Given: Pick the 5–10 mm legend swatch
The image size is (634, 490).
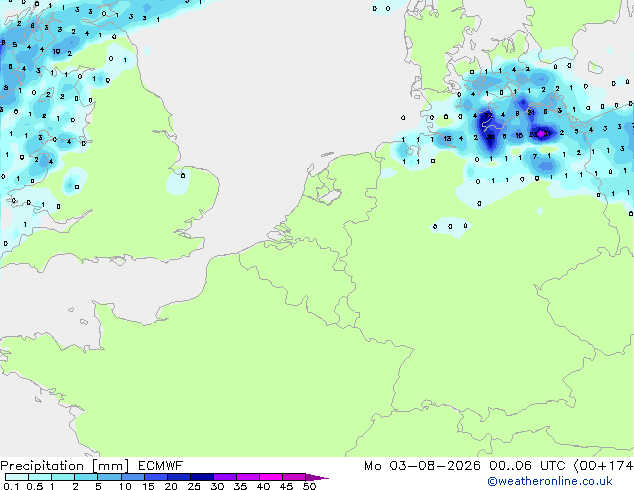Looking at the screenshot, I should (109, 477).
